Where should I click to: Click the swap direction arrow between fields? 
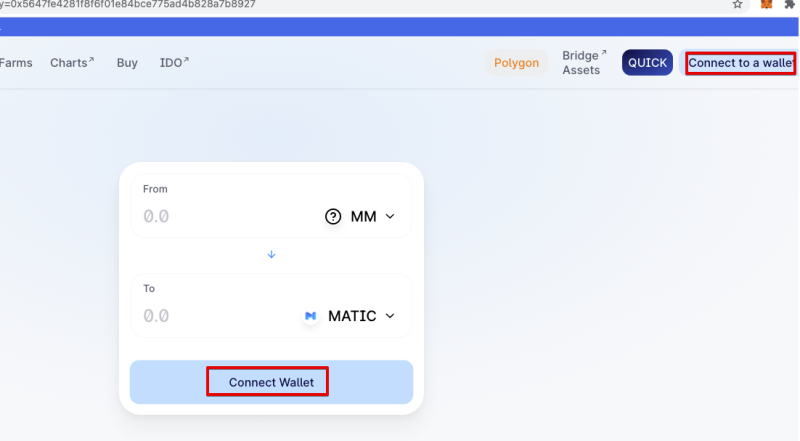click(271, 254)
